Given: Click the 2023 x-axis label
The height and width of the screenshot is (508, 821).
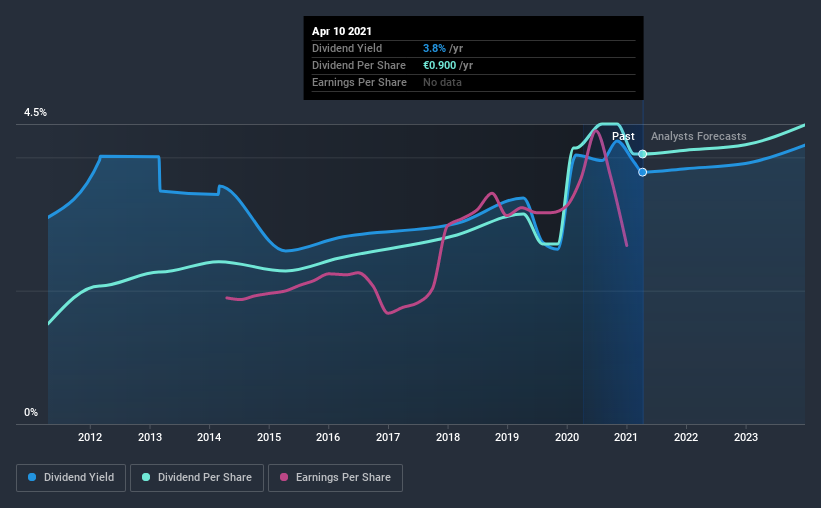Looking at the screenshot, I should [x=746, y=437].
